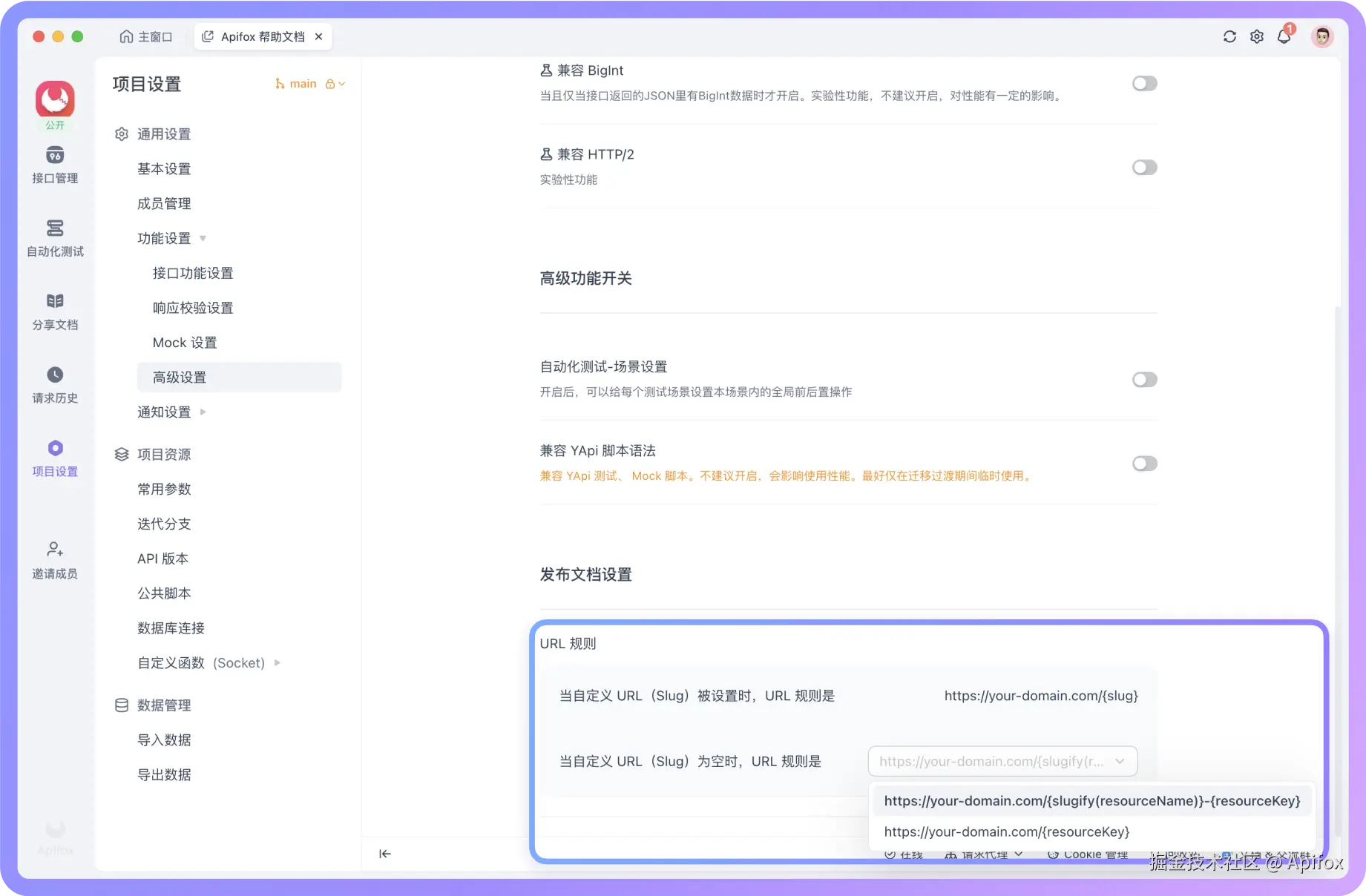Image resolution: width=1366 pixels, height=896 pixels.
Task: Open the 接口管理 sidebar section
Action: 54,165
